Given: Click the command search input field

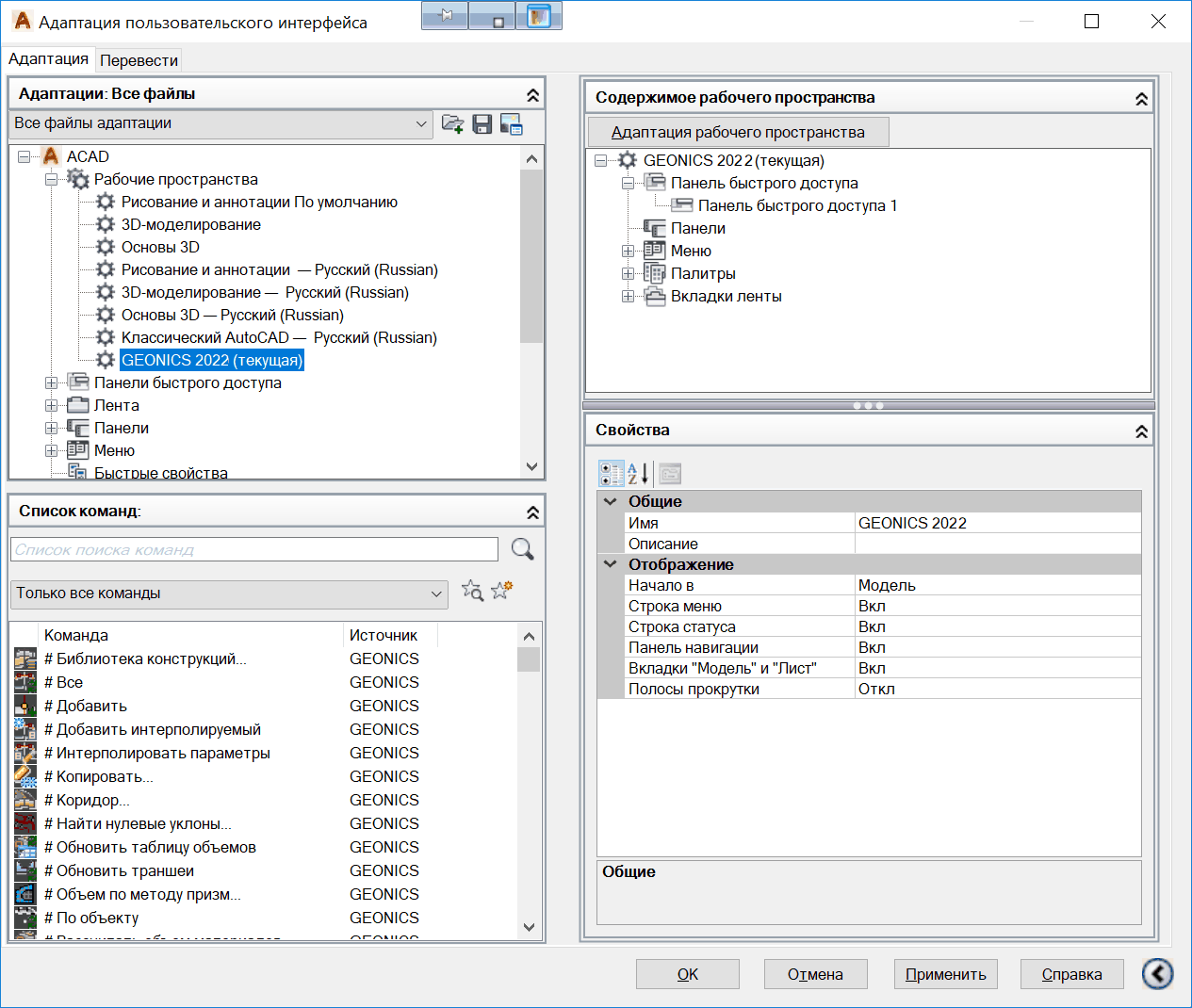Looking at the screenshot, I should click(x=254, y=549).
